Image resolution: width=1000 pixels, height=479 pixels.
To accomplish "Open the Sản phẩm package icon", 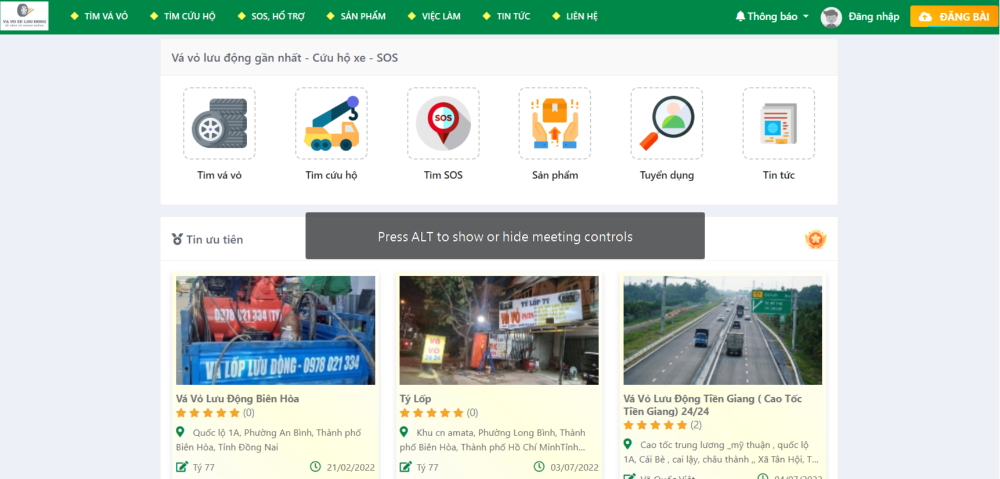I will click(555, 124).
